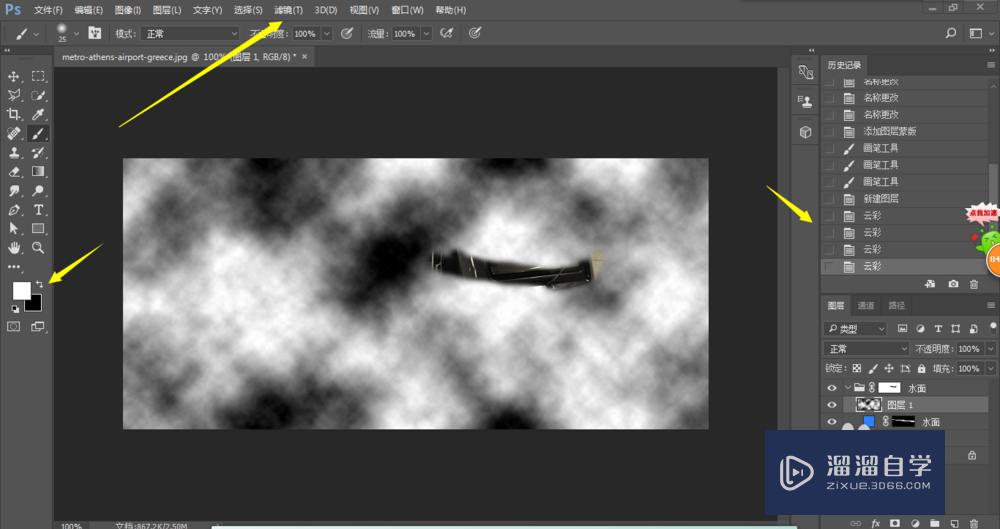Open the Edit Toolbar three-dots menu
Image resolution: width=1000 pixels, height=529 pixels.
coord(13,267)
